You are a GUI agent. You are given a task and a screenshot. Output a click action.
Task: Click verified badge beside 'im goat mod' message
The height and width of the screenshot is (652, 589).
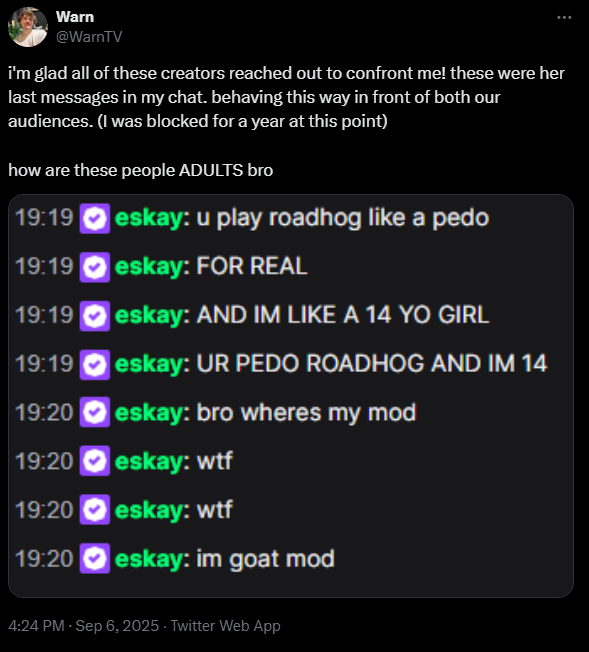pyautogui.click(x=95, y=558)
